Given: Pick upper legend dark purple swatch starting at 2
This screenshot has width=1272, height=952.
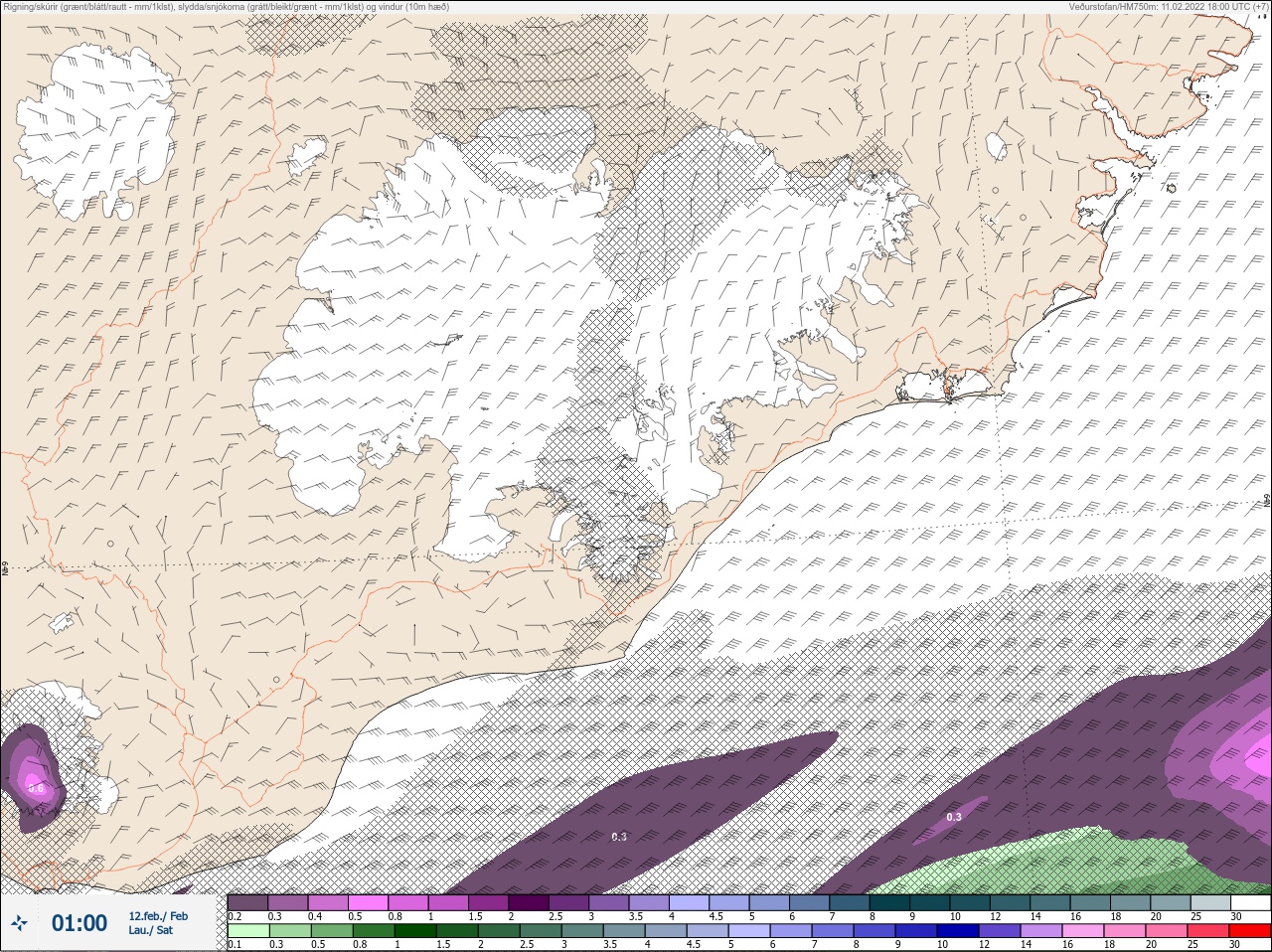Looking at the screenshot, I should pos(529,902).
